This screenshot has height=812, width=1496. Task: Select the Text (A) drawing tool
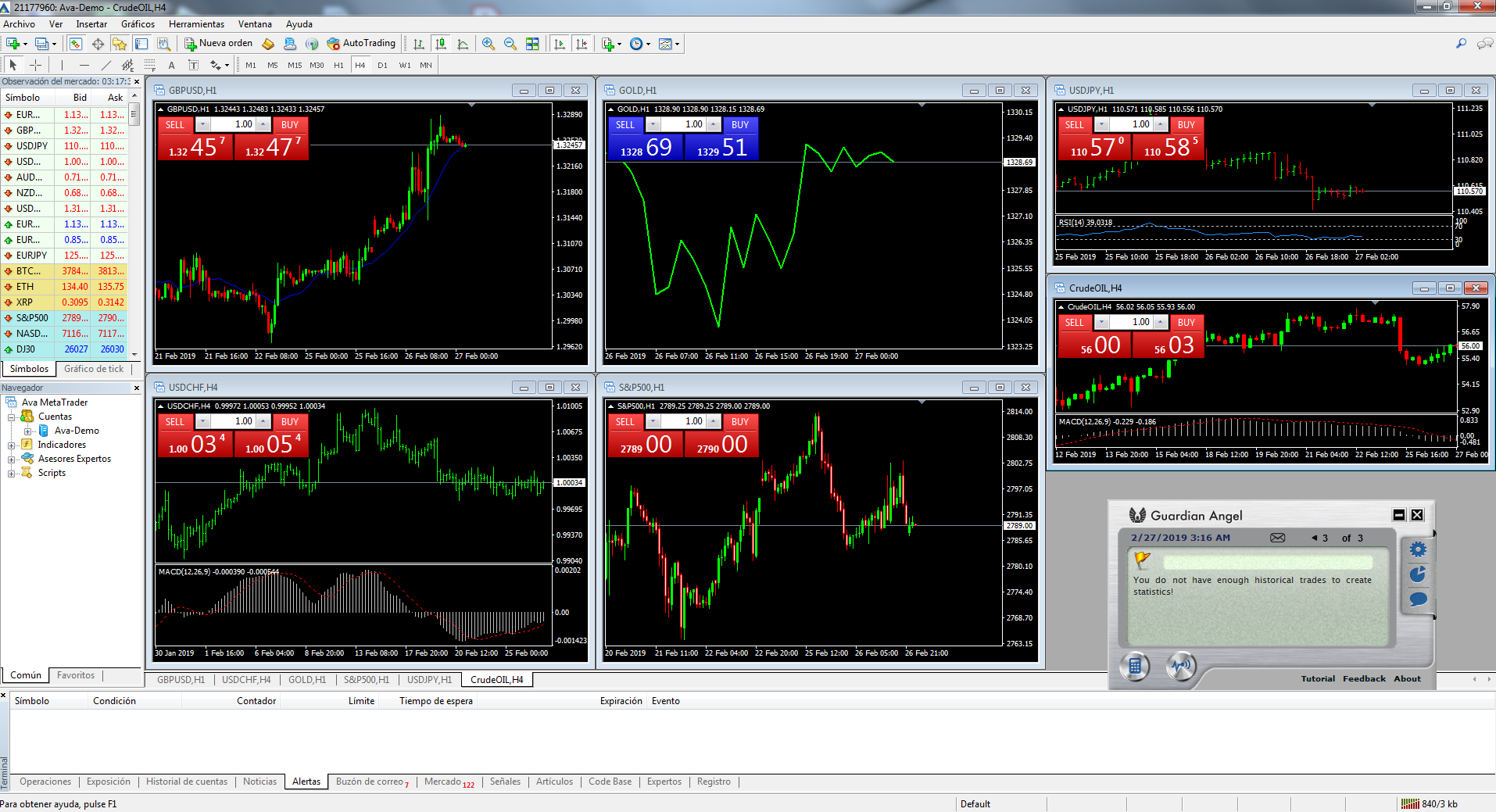tap(171, 65)
